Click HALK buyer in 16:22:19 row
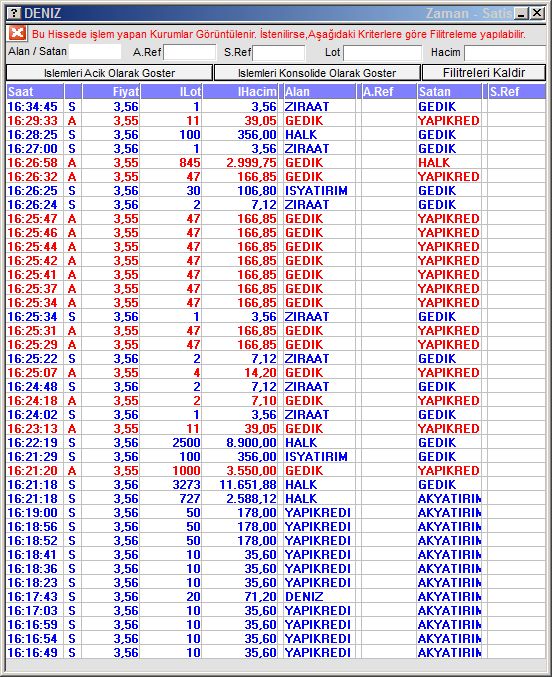 click(301, 443)
